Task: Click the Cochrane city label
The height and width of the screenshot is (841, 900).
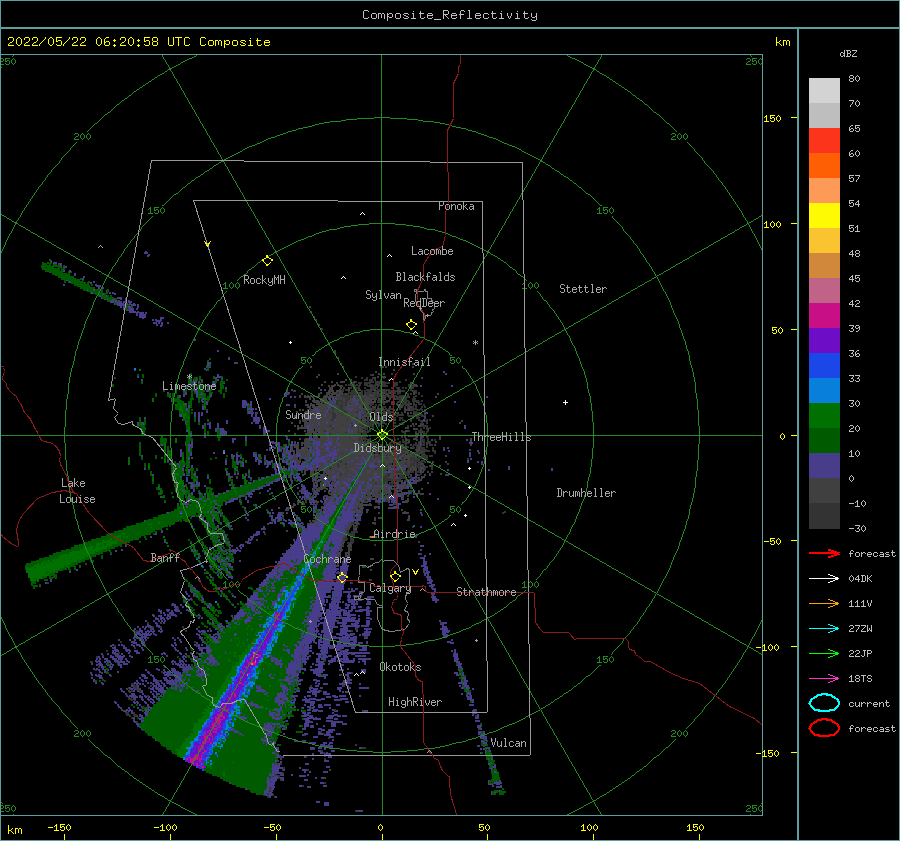Action: point(327,559)
